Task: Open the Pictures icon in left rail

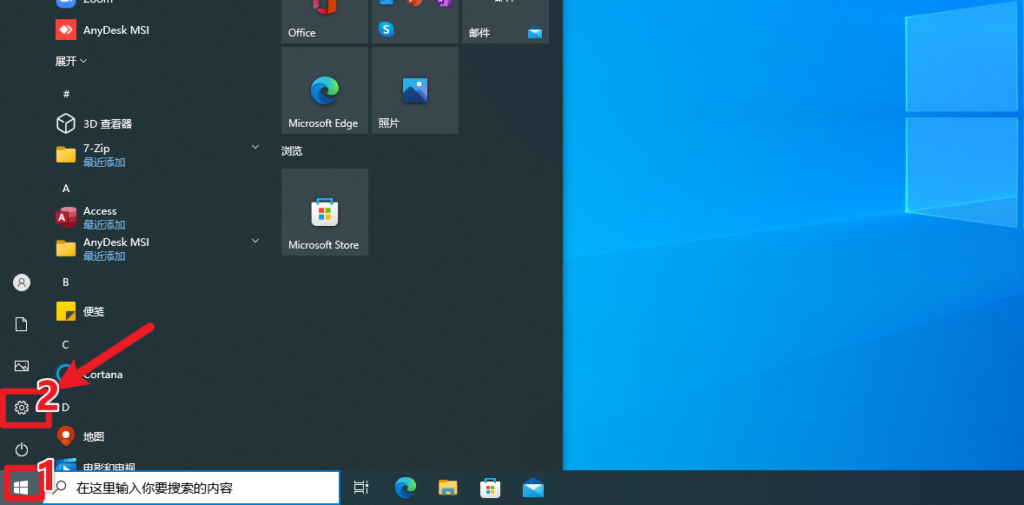Action: pyautogui.click(x=21, y=366)
